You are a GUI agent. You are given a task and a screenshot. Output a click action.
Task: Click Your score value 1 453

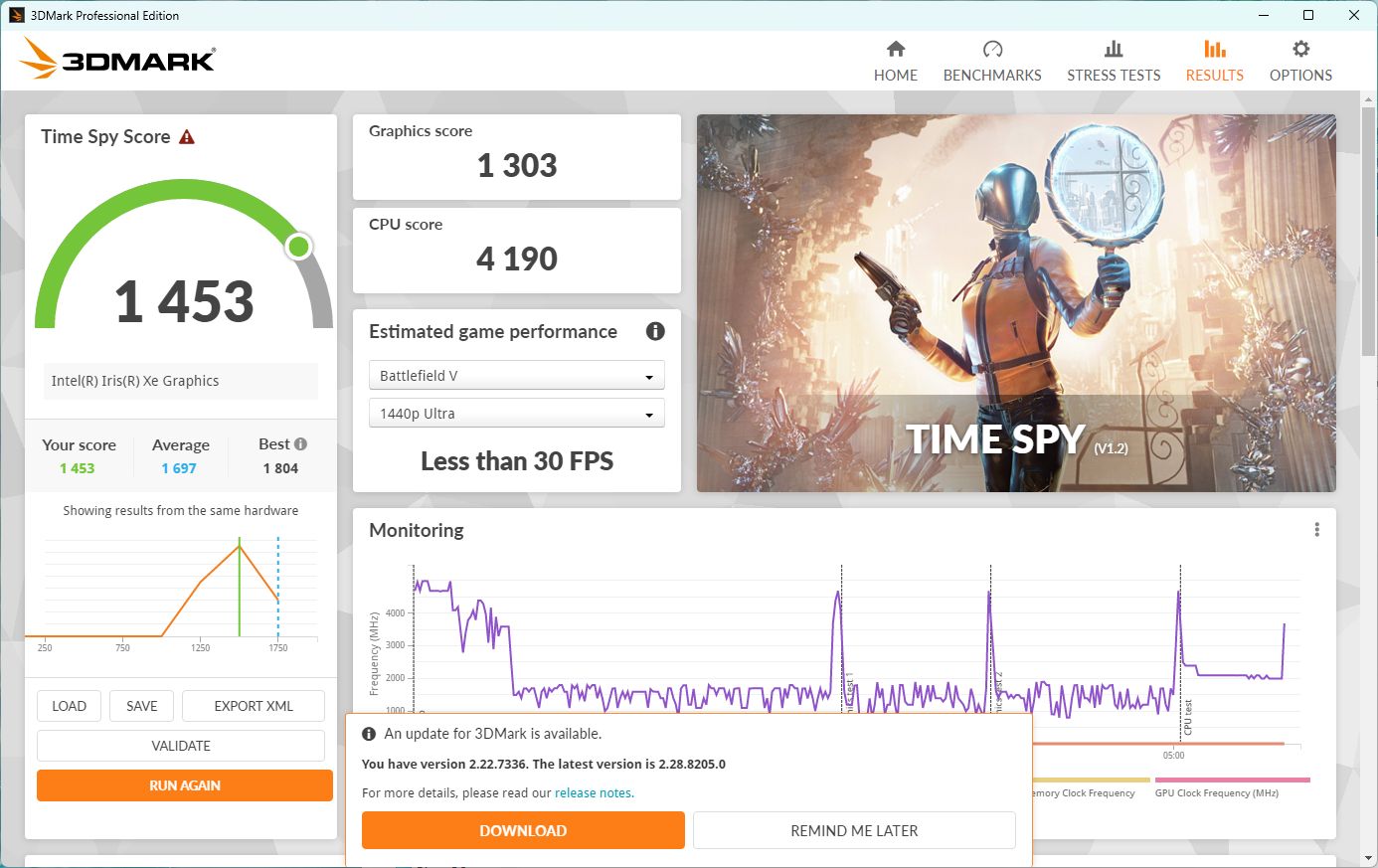77,468
